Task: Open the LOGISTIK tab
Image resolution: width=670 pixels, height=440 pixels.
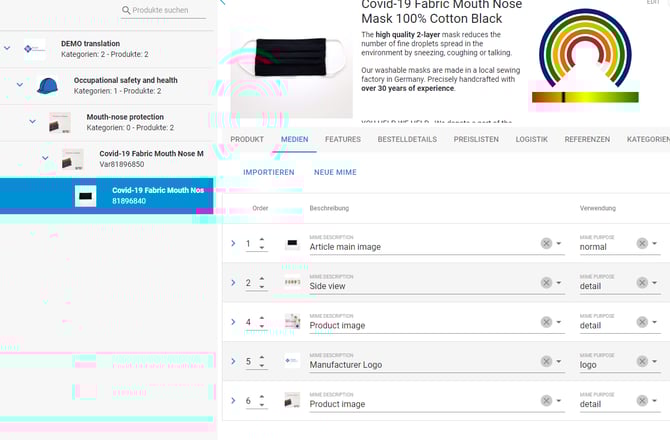Action: (531, 139)
